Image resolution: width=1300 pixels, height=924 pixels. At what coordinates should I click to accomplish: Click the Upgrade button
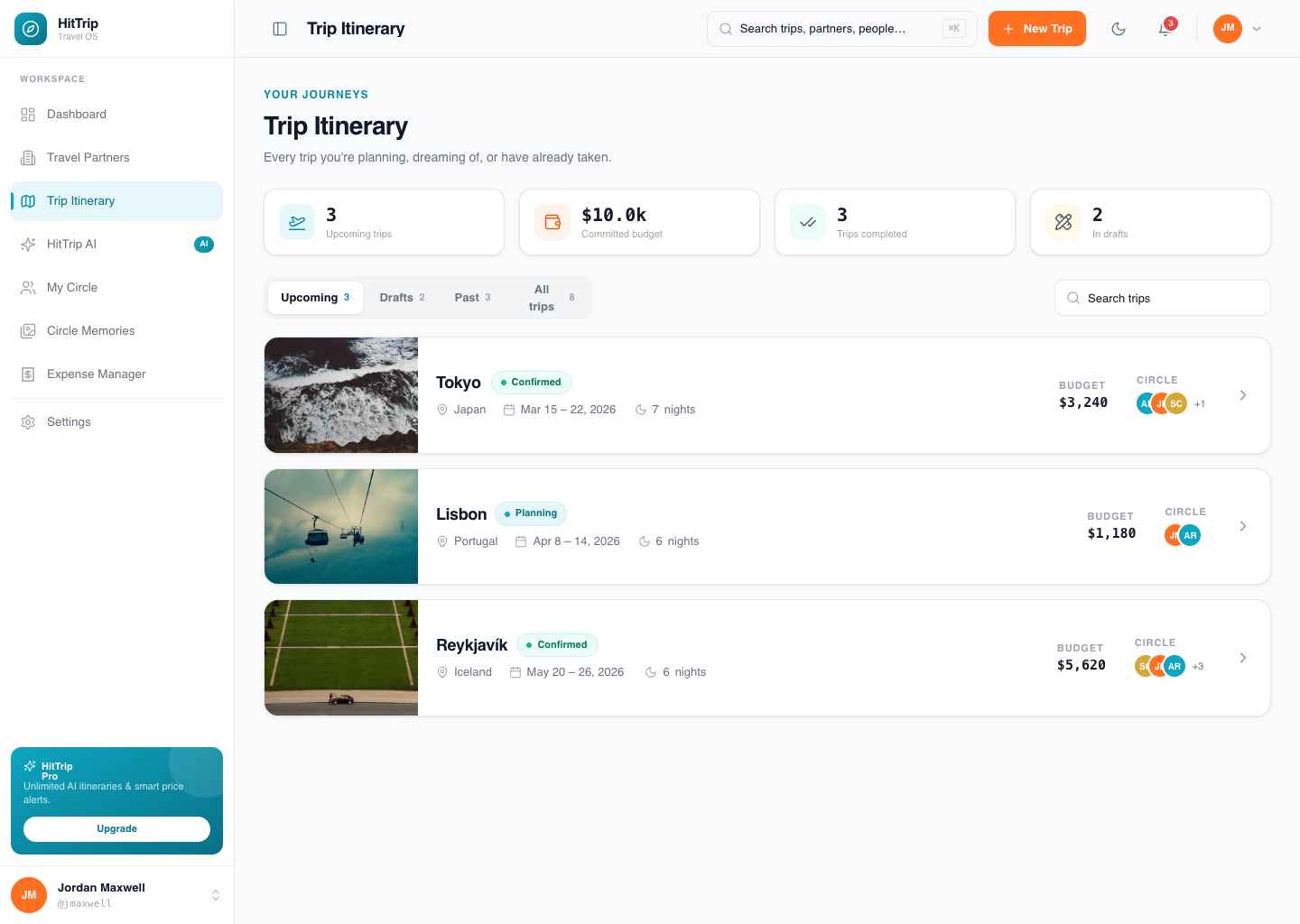pos(116,828)
